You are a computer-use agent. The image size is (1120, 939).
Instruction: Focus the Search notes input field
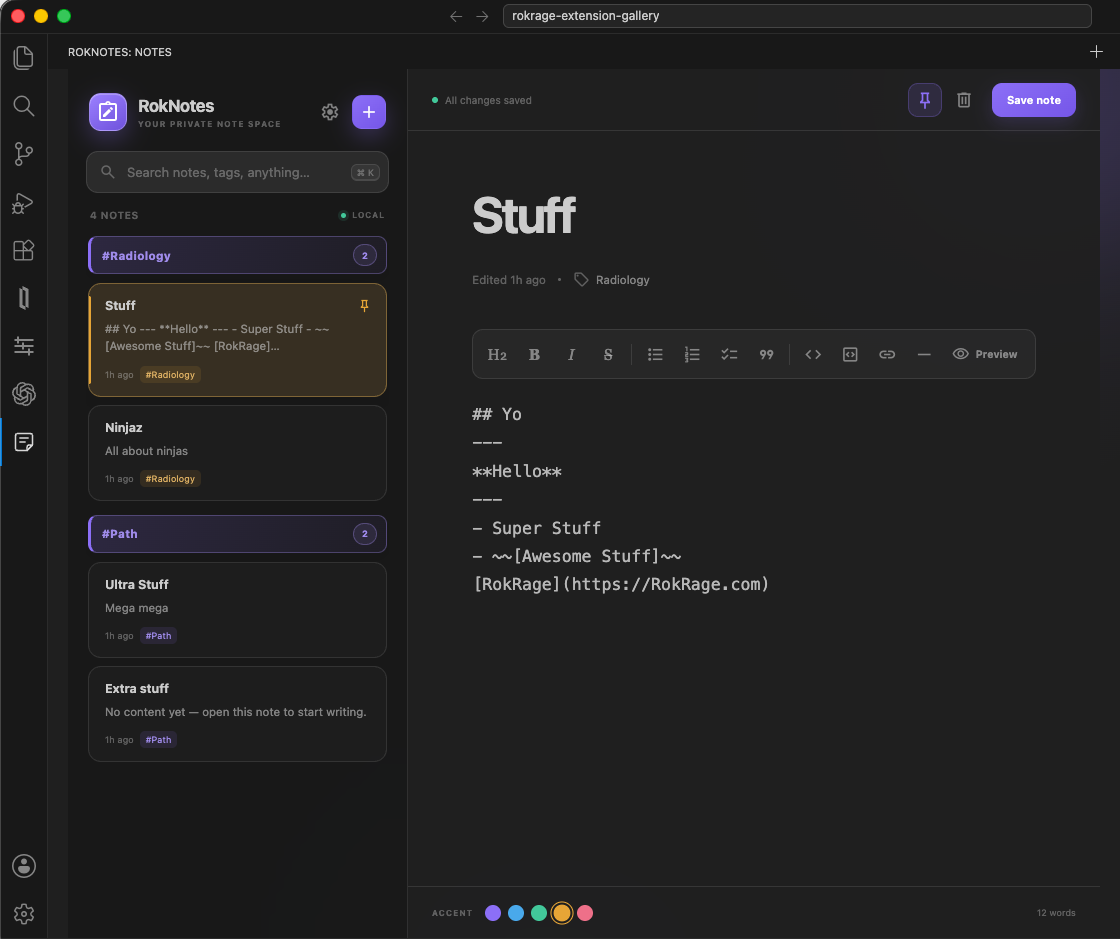pyautogui.click(x=237, y=172)
